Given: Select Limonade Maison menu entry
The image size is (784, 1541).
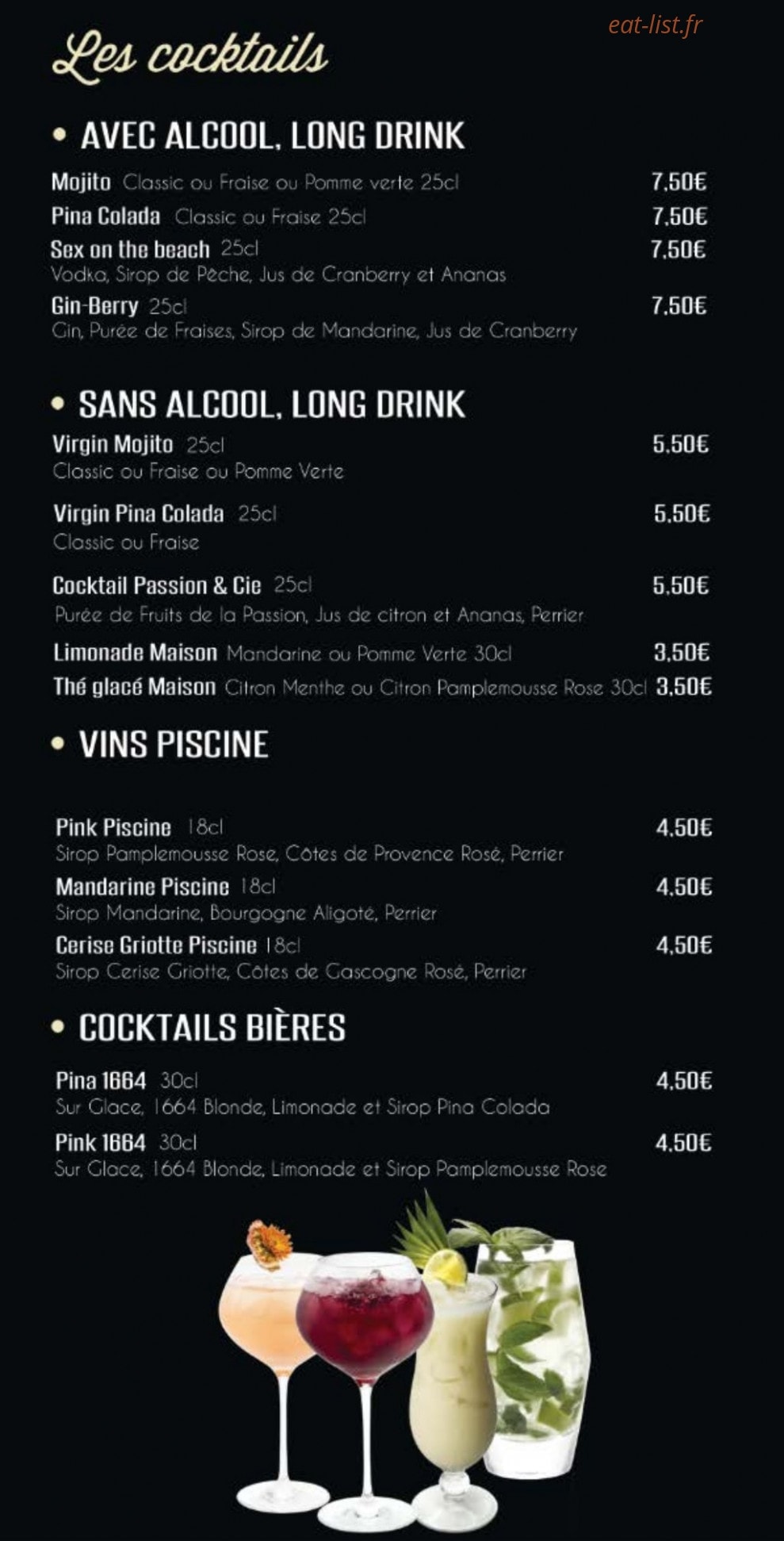Looking at the screenshot, I should tap(135, 653).
